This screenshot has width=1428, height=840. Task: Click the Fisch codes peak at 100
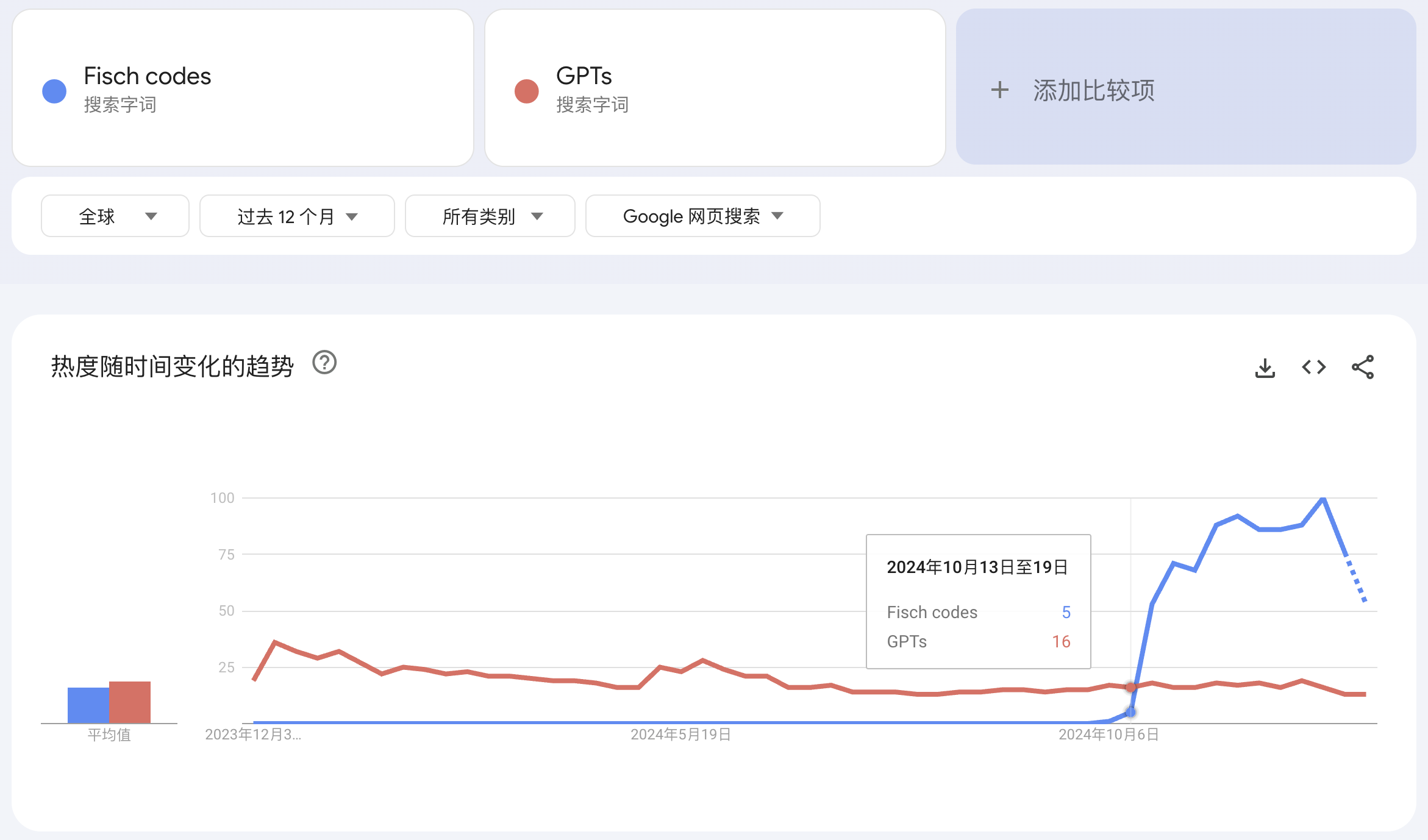1323,499
